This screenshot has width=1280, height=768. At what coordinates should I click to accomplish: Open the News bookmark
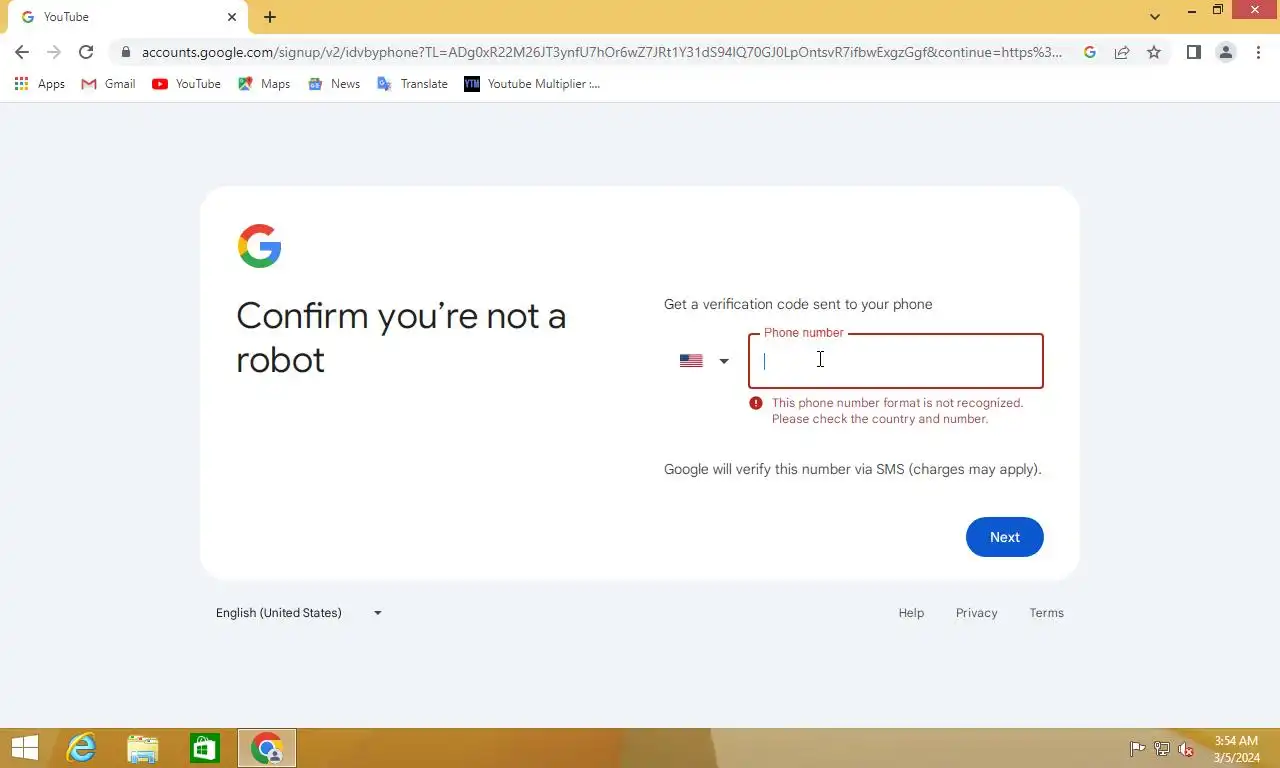tap(334, 84)
